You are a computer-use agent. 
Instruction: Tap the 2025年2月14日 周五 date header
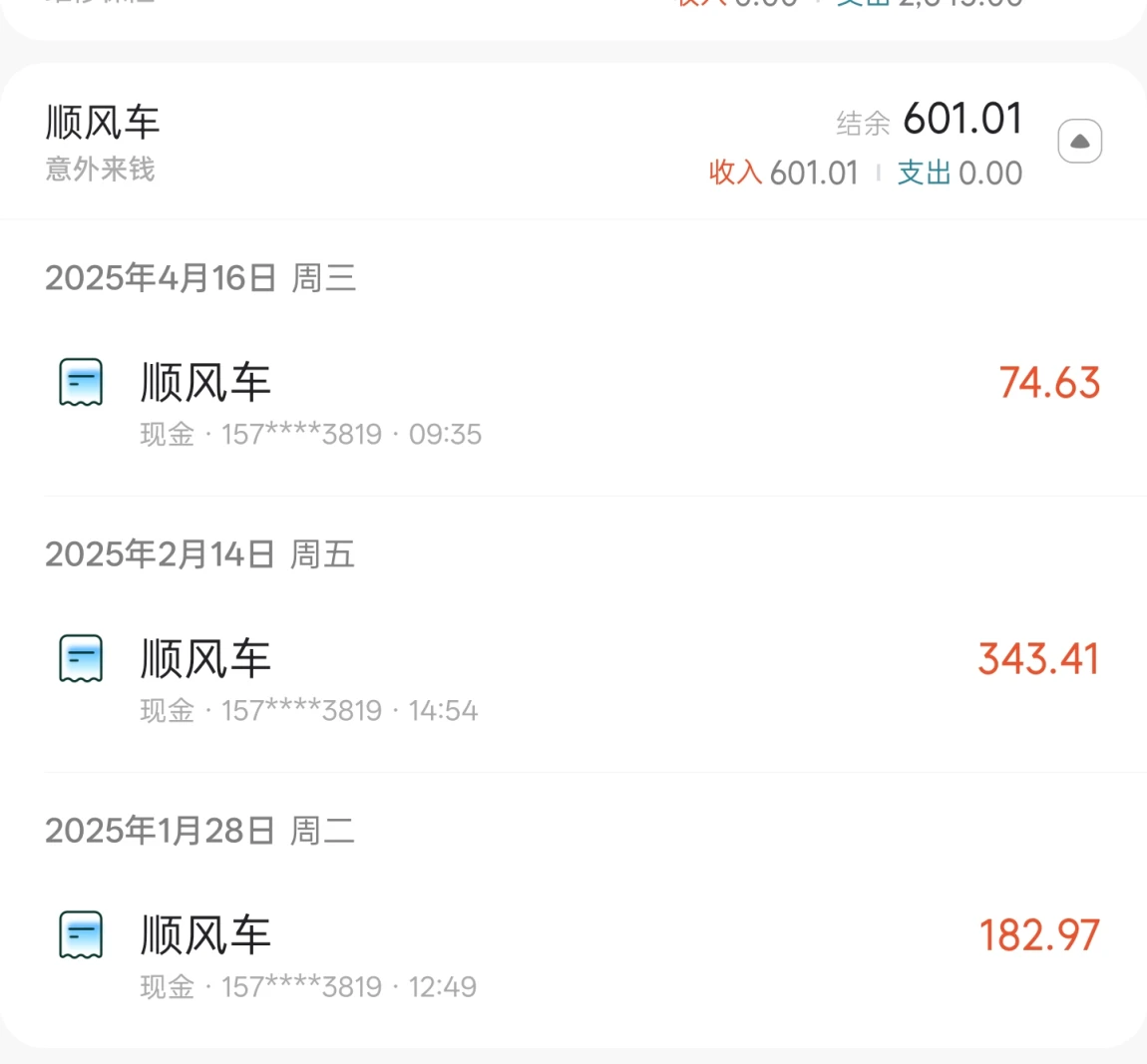(199, 555)
